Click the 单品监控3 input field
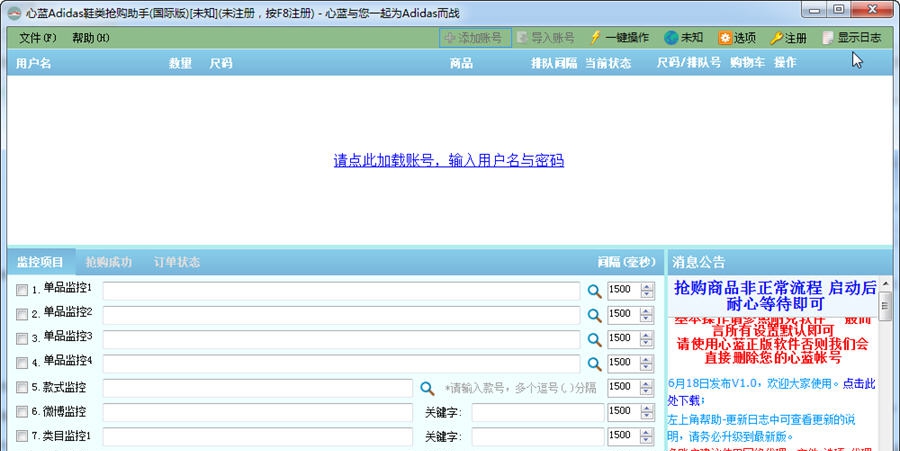This screenshot has height=451, width=900. (342, 339)
